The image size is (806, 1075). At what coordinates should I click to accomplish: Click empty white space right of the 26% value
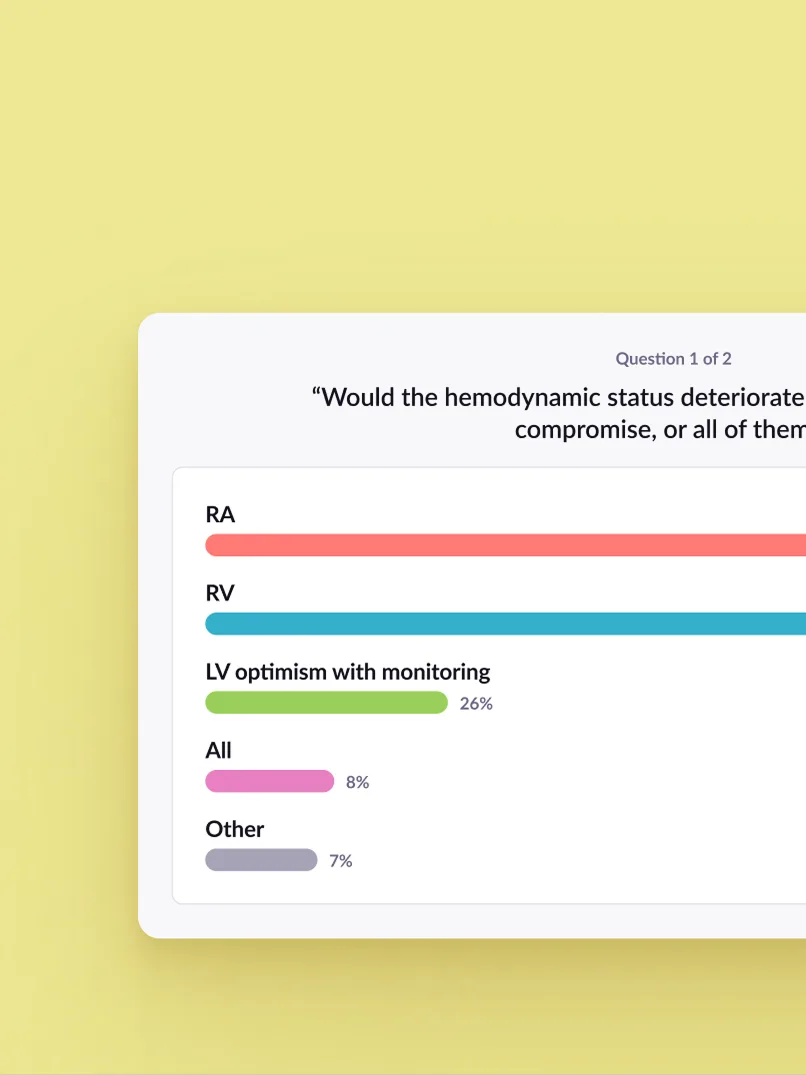[650, 704]
